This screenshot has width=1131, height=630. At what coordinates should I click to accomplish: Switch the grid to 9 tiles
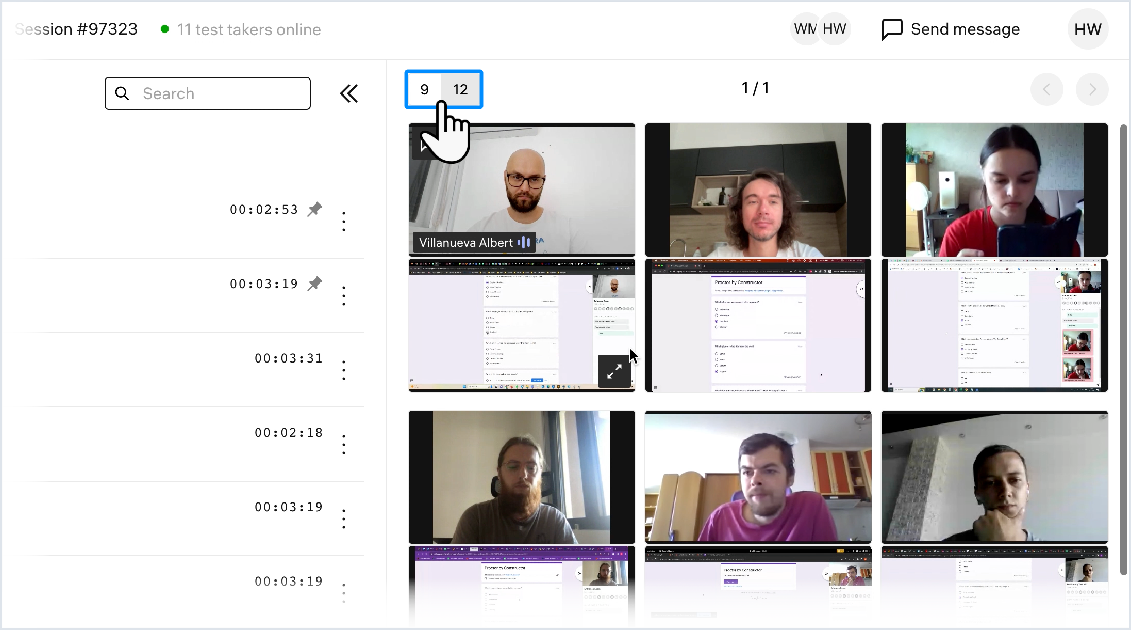click(x=425, y=89)
